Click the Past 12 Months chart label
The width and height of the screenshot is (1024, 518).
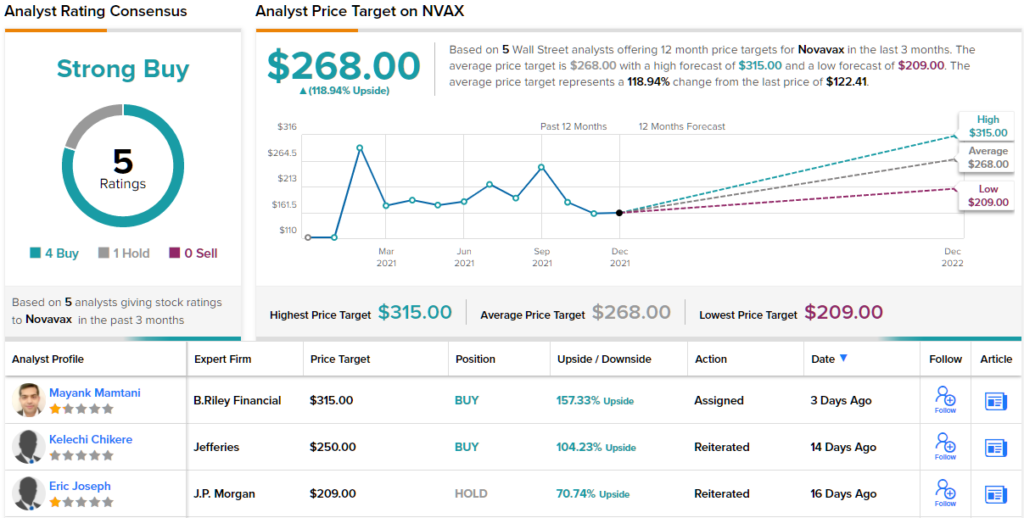(573, 126)
